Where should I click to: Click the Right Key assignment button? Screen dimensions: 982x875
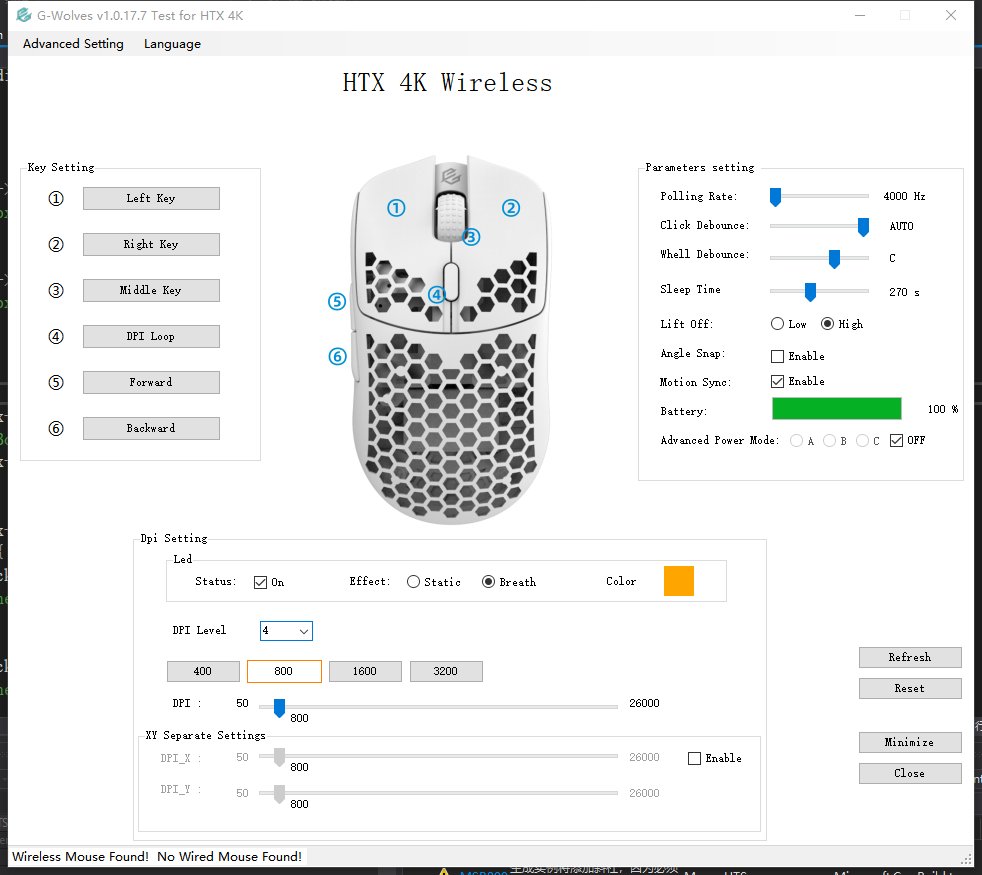(x=151, y=244)
